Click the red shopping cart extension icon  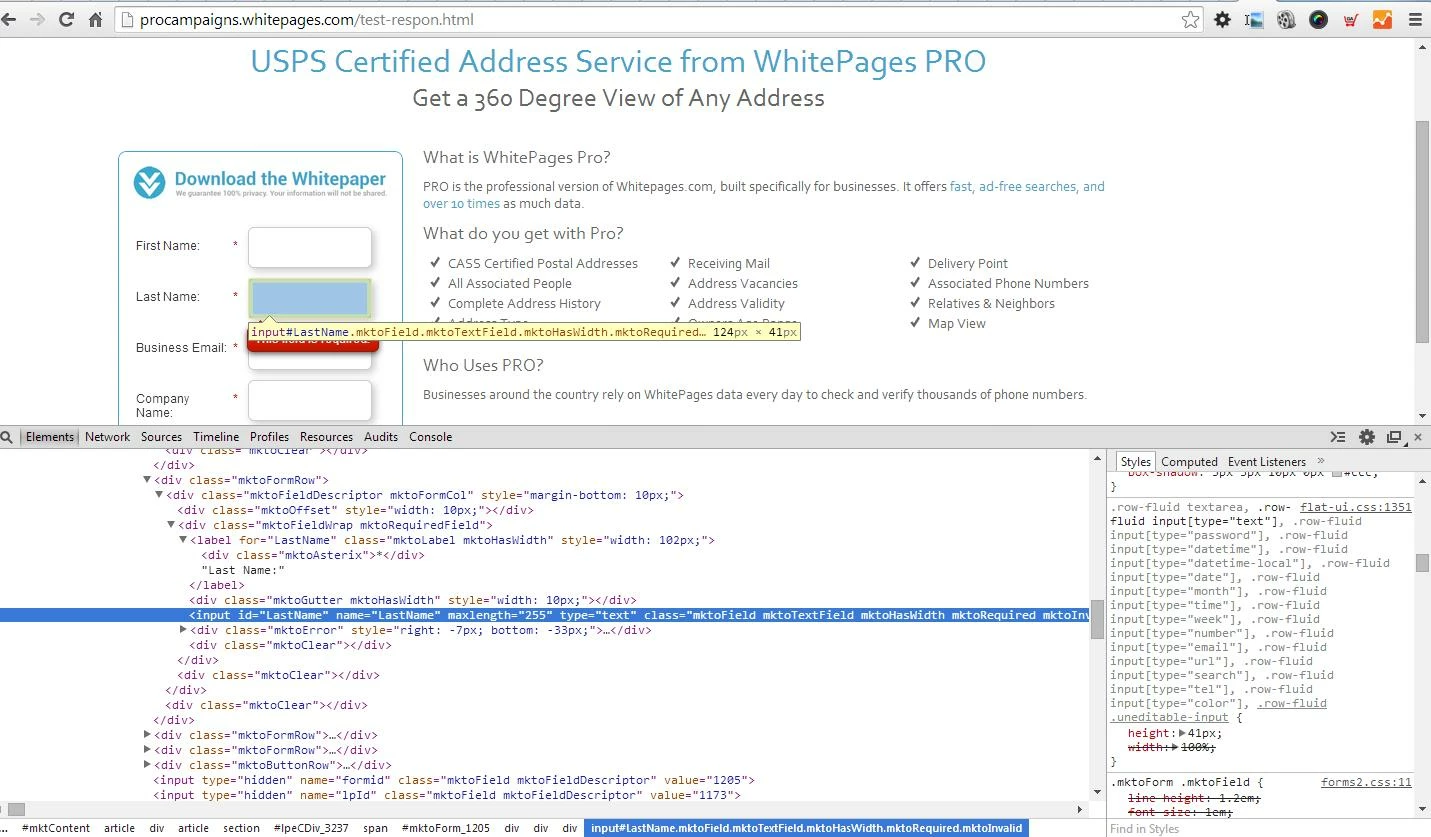click(x=1350, y=19)
